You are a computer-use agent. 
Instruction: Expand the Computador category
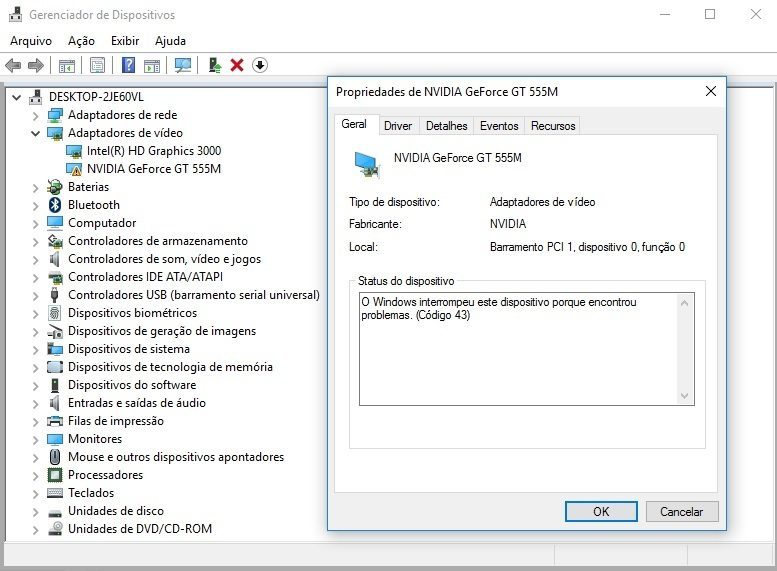(36, 224)
